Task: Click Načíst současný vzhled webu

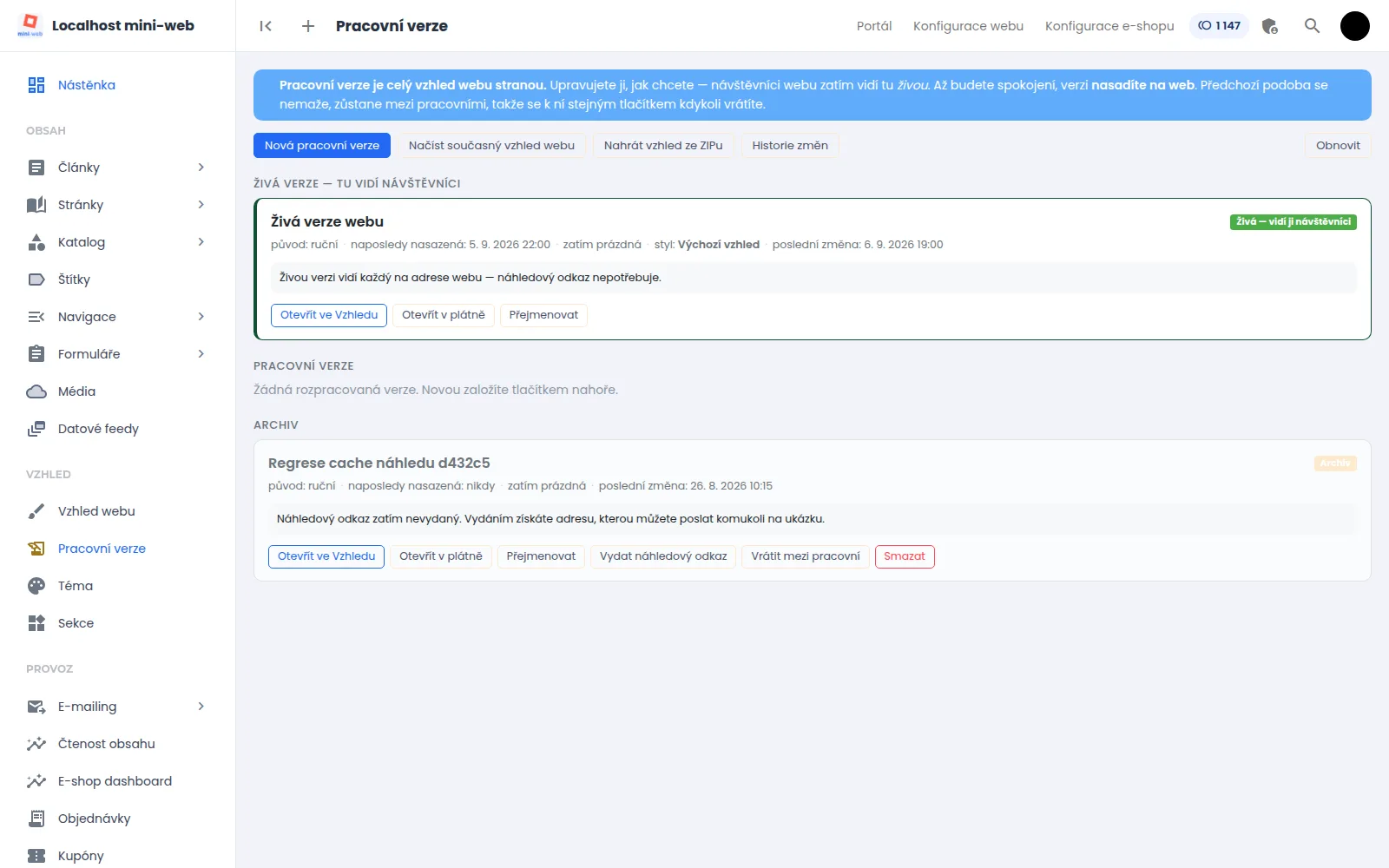Action: (491, 146)
